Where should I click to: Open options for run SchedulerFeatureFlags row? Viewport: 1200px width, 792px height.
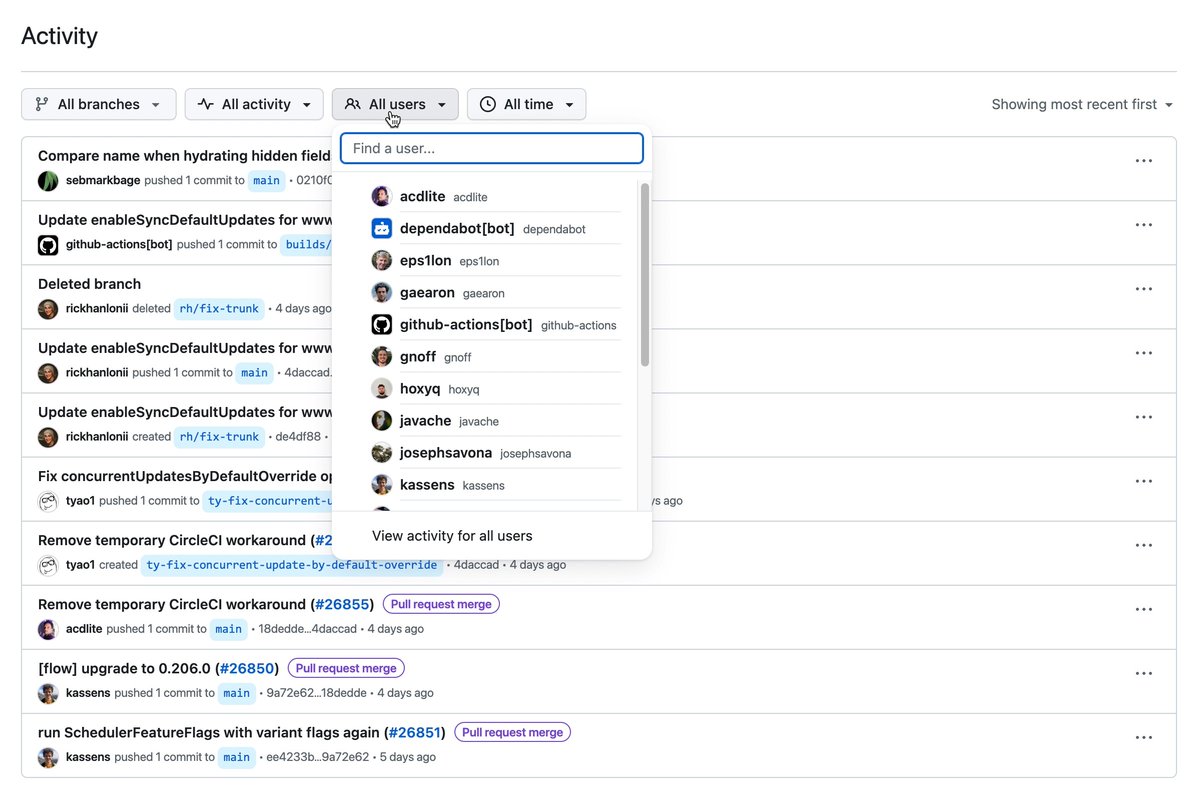(1144, 737)
